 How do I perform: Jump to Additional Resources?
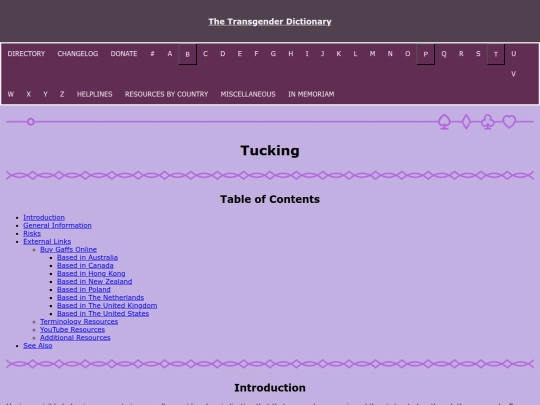(75, 338)
